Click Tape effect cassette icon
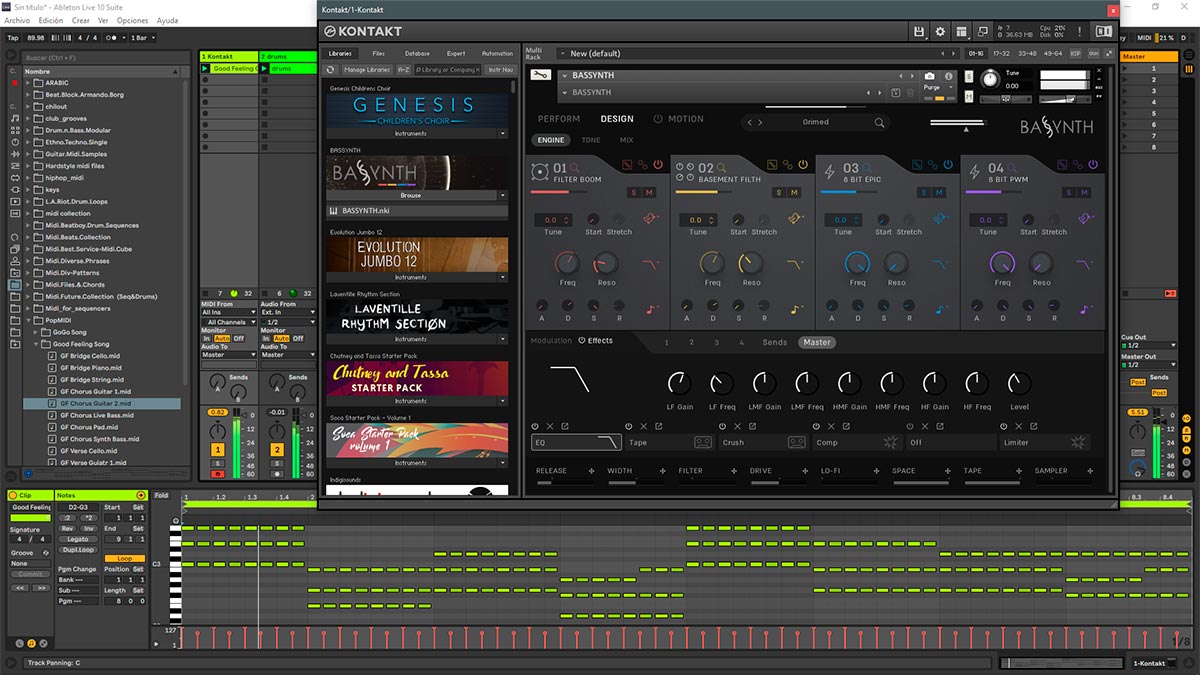The width and height of the screenshot is (1200, 675). click(x=702, y=442)
